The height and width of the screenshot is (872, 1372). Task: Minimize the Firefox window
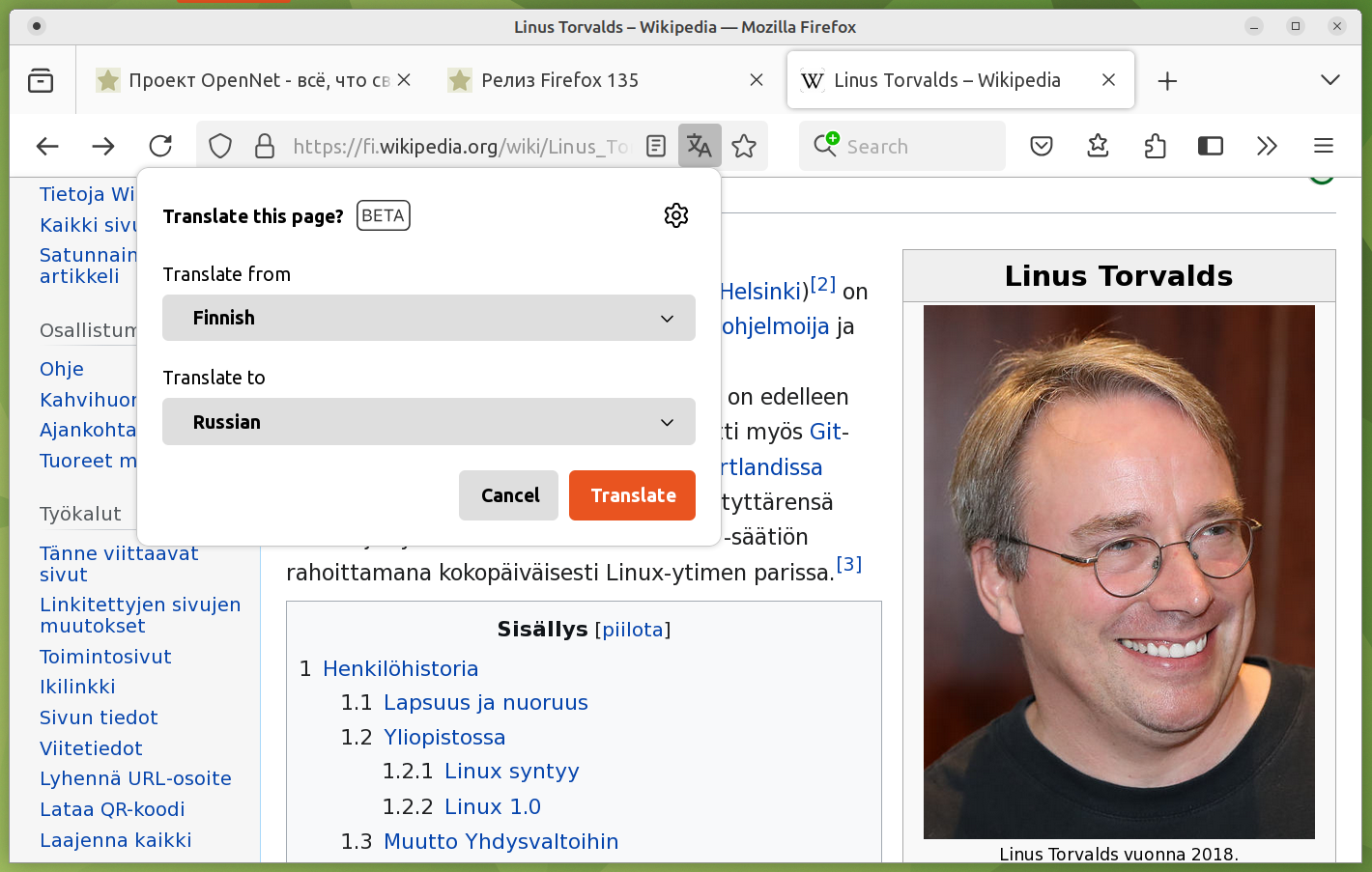click(1254, 26)
